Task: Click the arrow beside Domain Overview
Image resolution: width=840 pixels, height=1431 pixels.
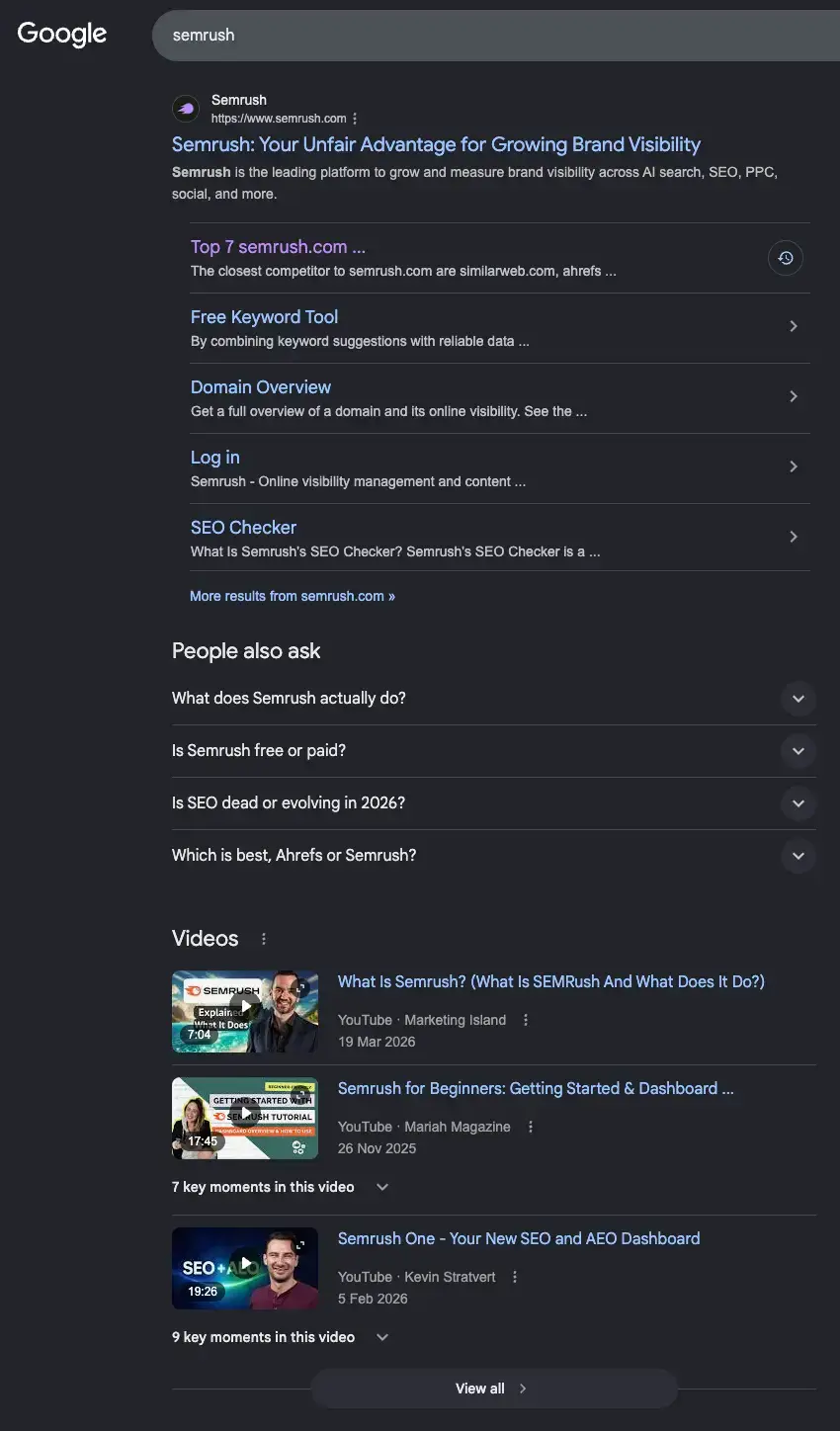Action: click(794, 396)
